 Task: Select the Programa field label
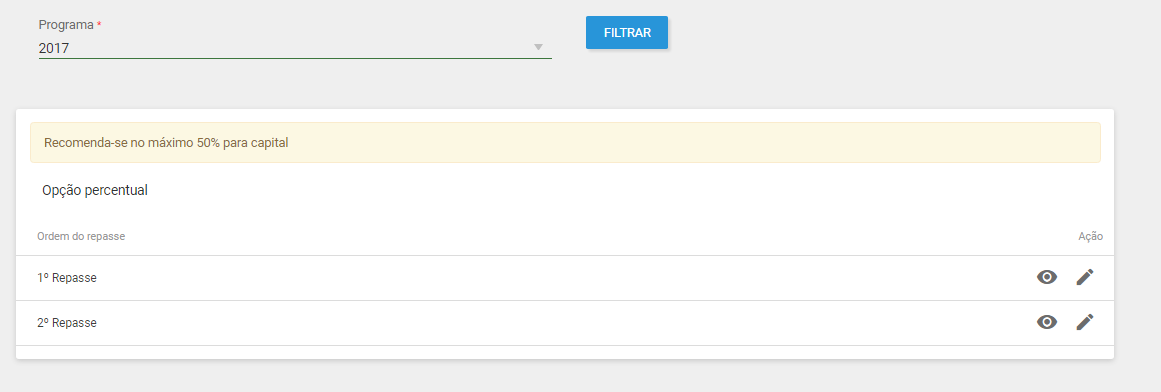coord(66,24)
